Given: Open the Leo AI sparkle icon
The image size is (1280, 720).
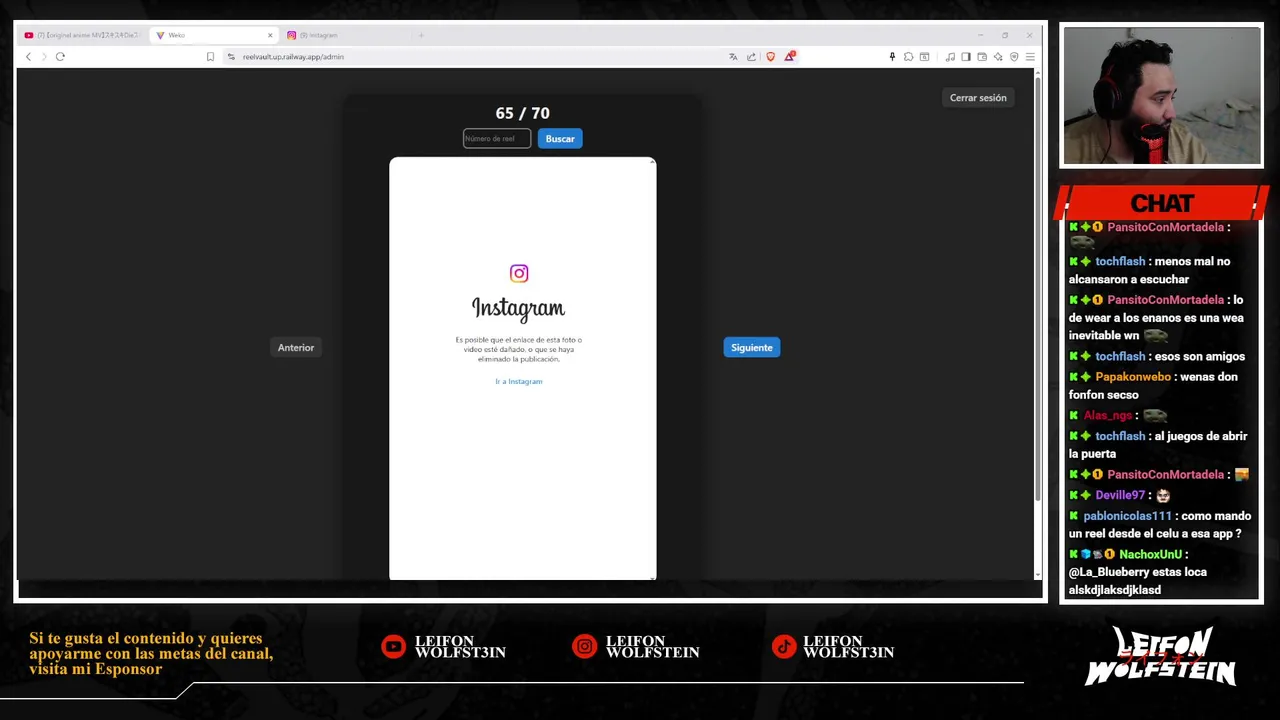Looking at the screenshot, I should (998, 57).
